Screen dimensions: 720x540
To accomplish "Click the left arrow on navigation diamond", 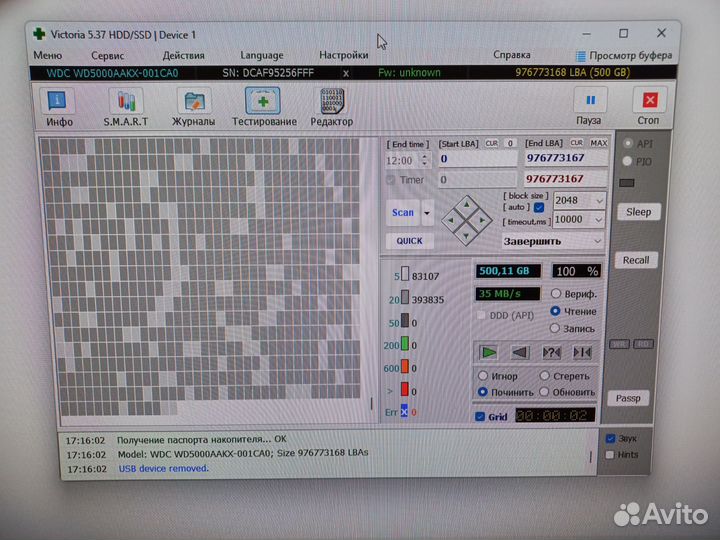I will (451, 220).
